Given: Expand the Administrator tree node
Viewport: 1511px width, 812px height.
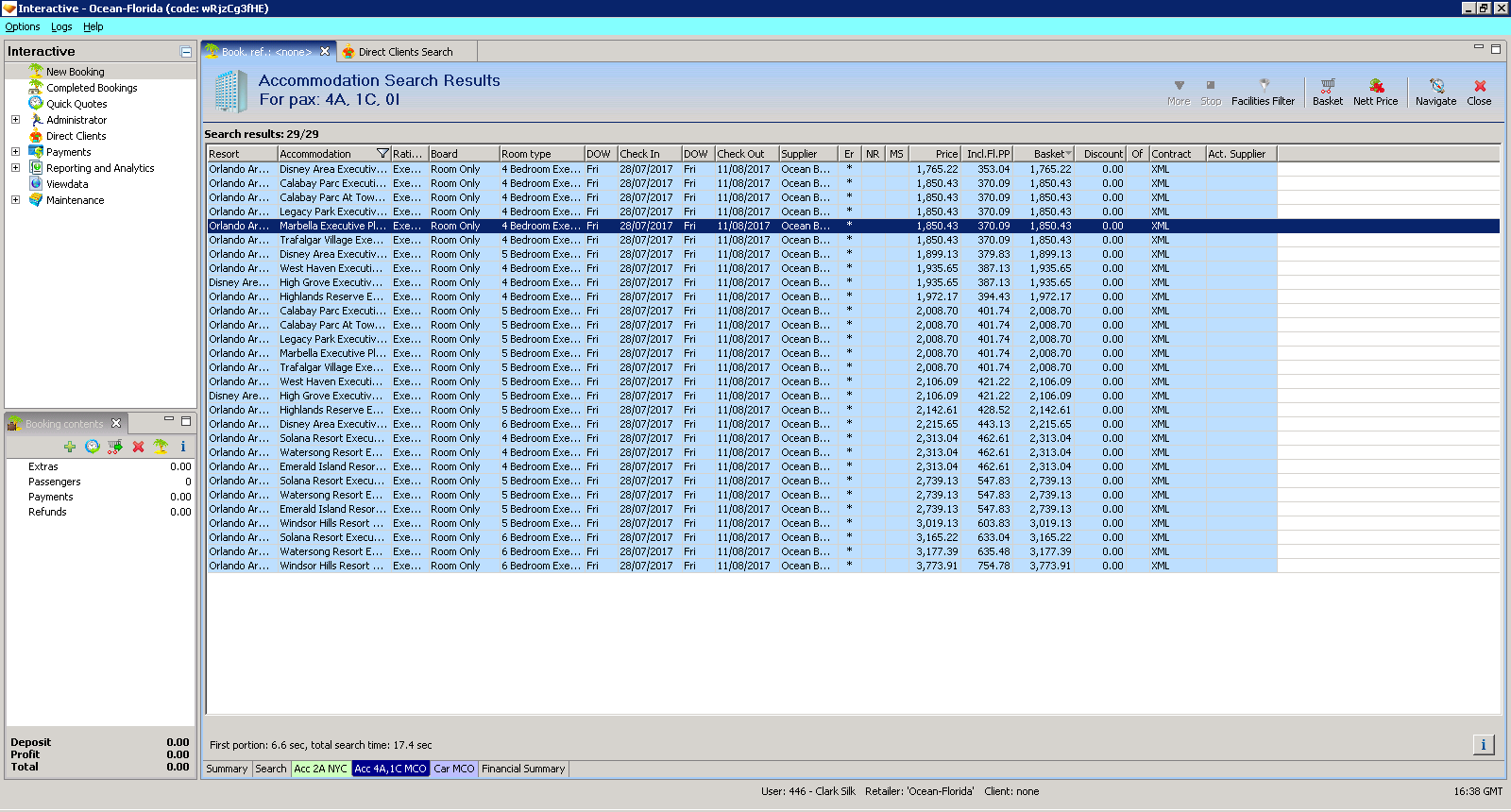Looking at the screenshot, I should pos(15,120).
